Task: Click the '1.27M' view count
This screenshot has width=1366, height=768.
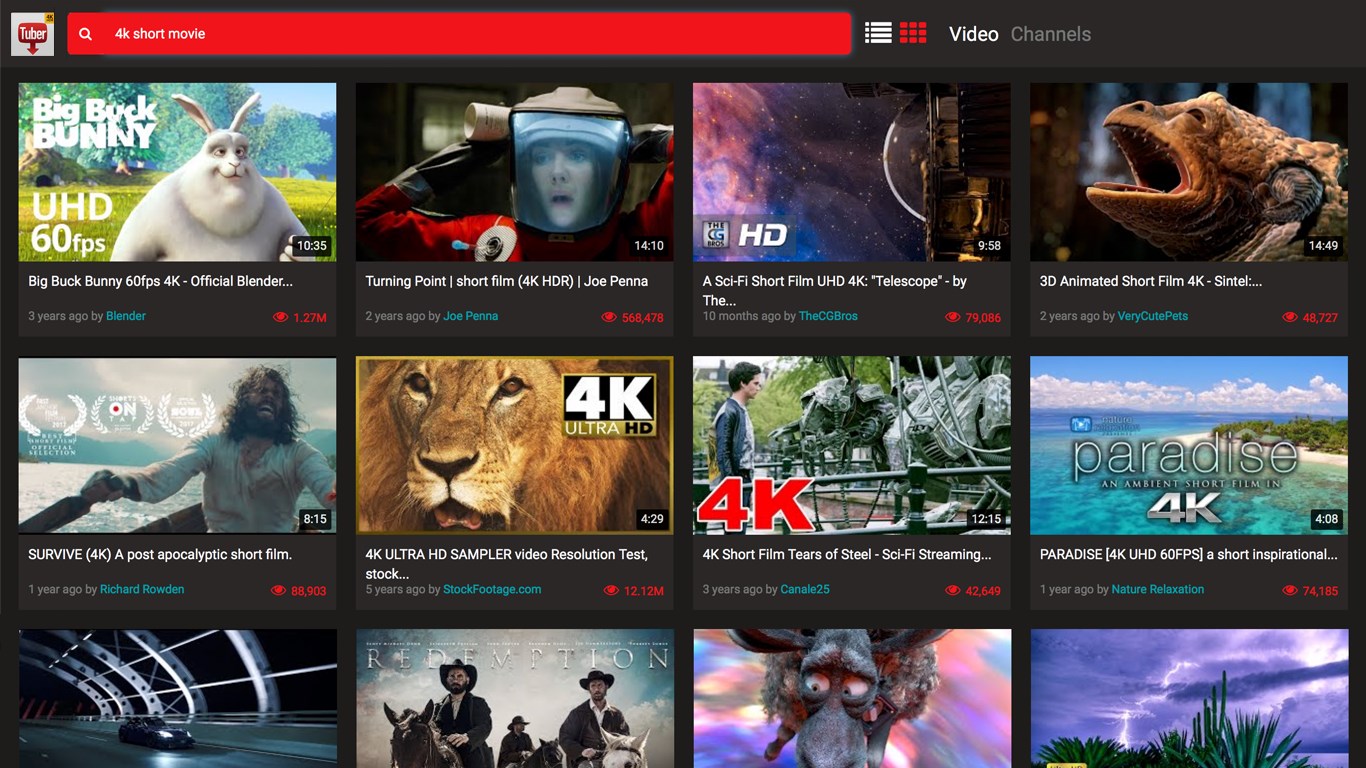Action: pos(310,318)
